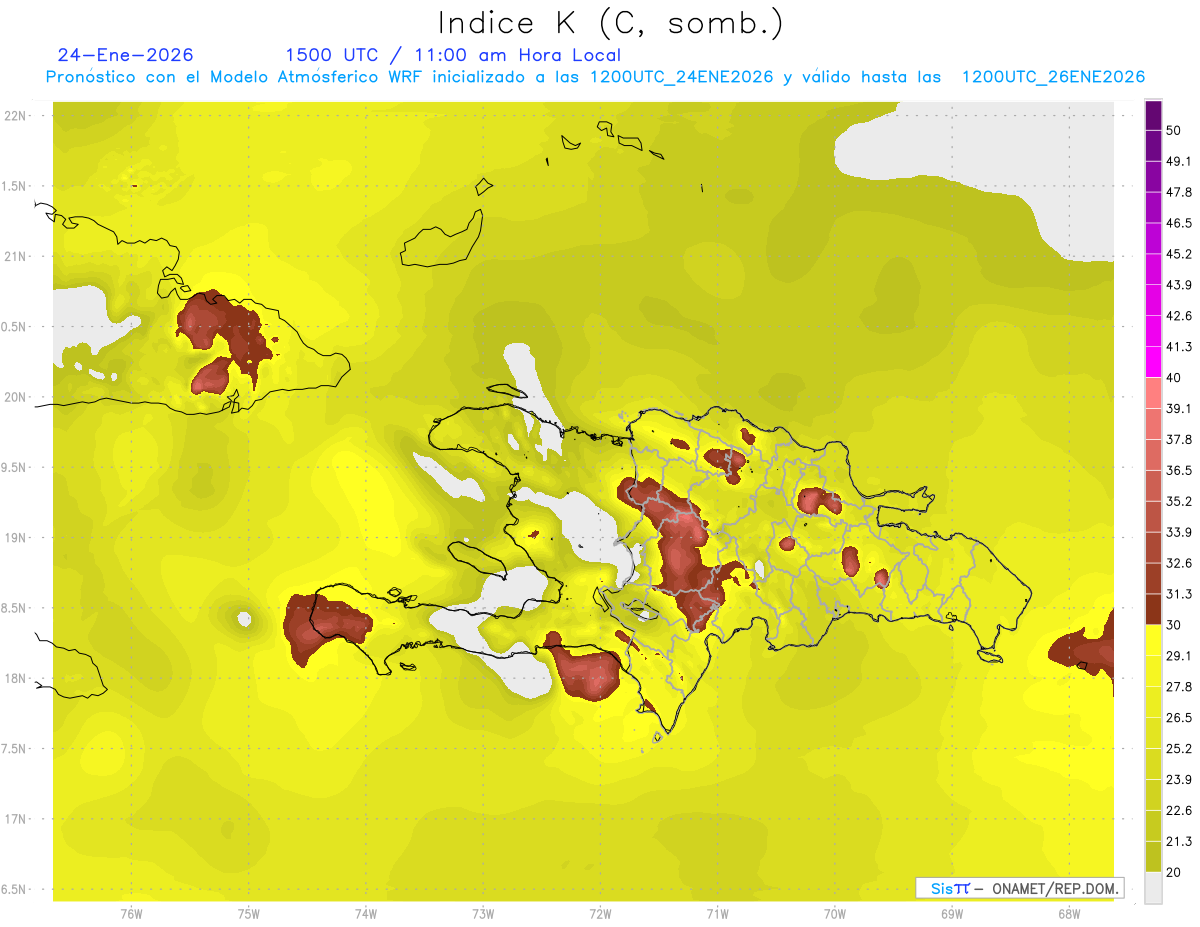Viewport: 1200px width, 927px height.
Task: Select the '29.1' colorbar value
Action: pos(1179,655)
